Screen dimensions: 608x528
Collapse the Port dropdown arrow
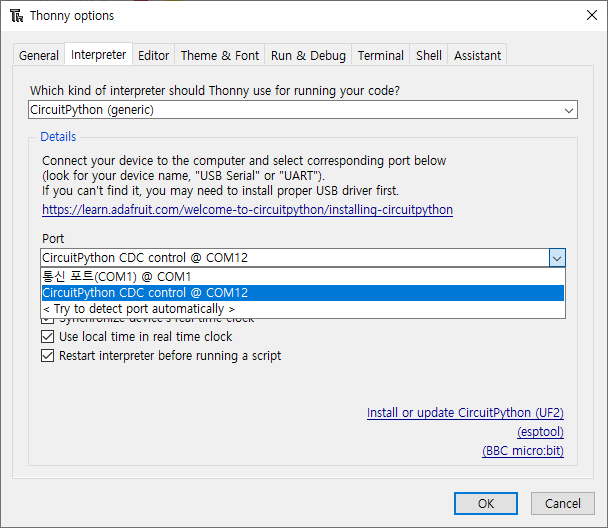(557, 258)
